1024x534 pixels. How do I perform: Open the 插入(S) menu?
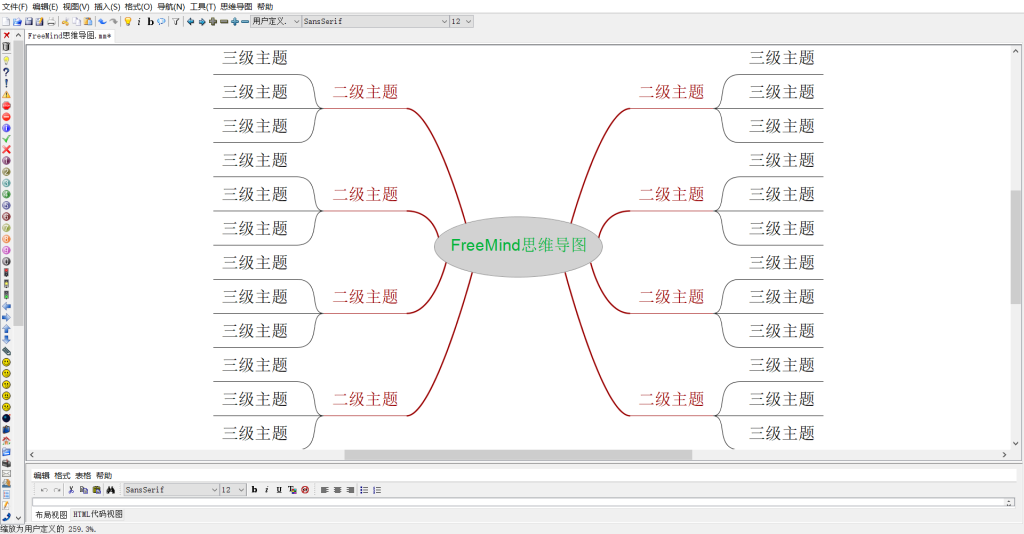tap(107, 7)
